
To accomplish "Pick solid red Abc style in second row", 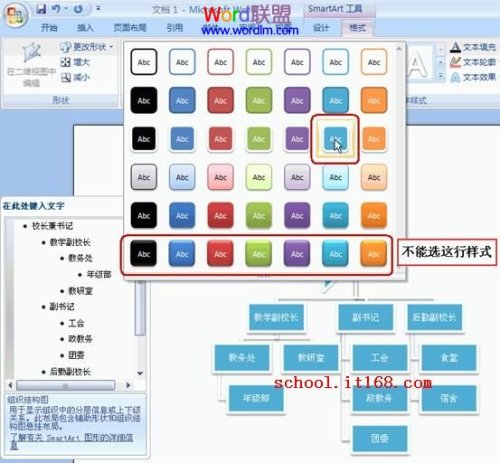I will 220,100.
